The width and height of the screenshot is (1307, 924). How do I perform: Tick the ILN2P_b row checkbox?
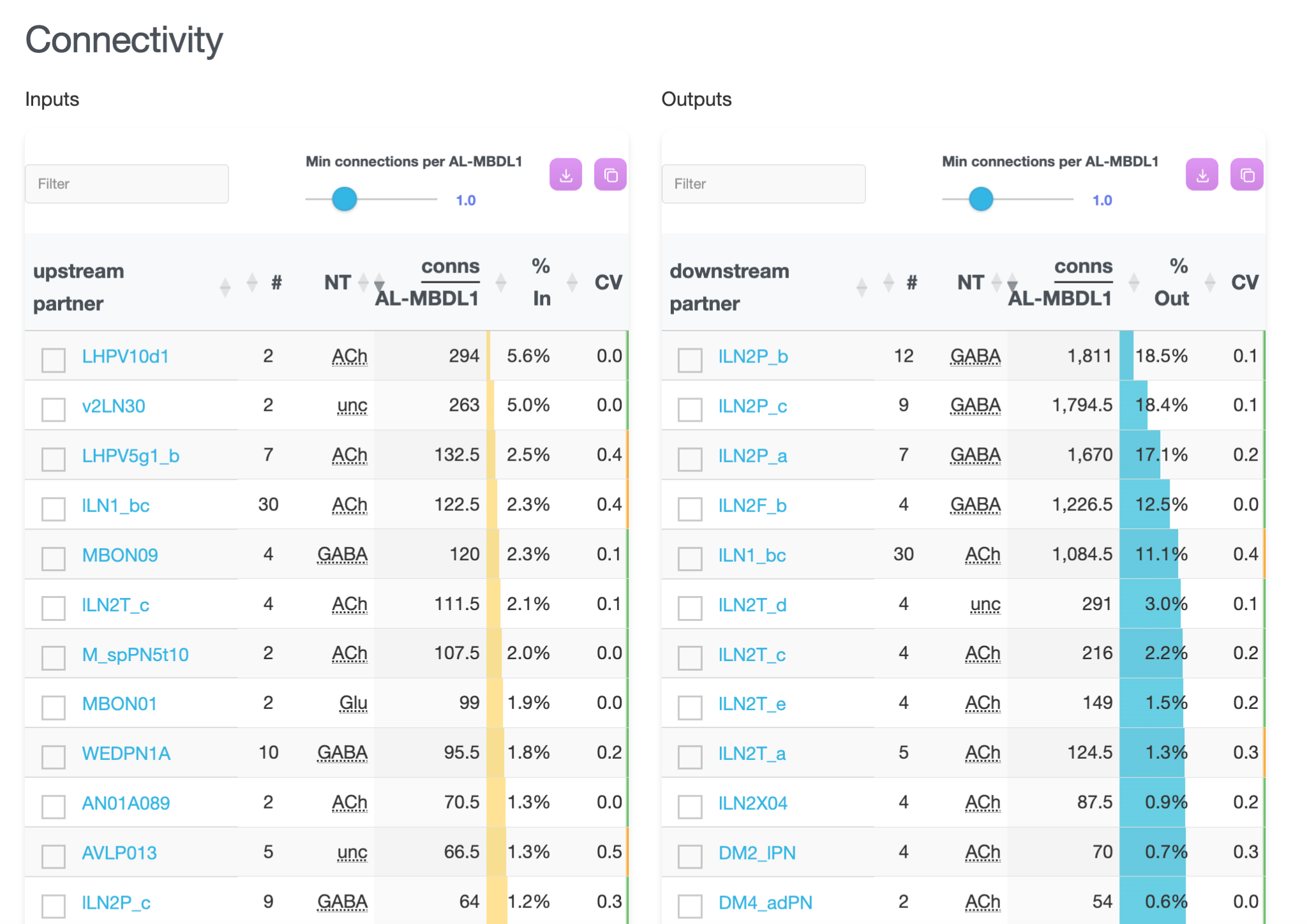690,360
